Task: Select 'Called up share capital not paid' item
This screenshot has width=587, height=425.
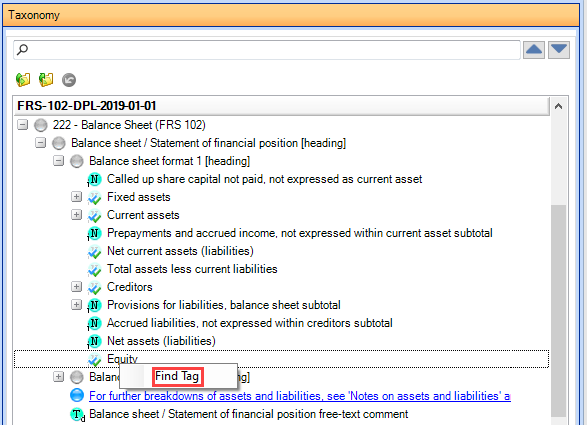Action: 264,179
